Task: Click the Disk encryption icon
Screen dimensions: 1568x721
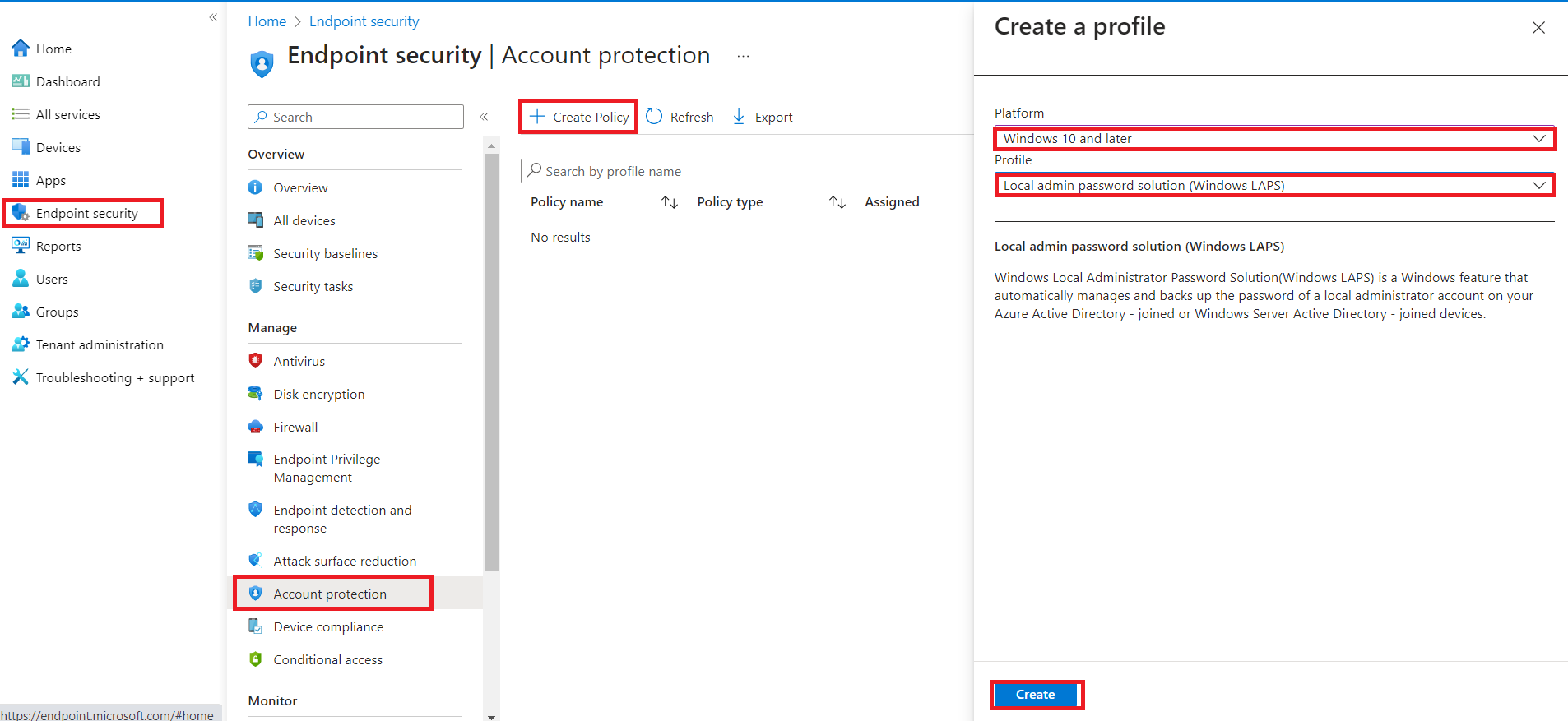Action: coord(256,394)
